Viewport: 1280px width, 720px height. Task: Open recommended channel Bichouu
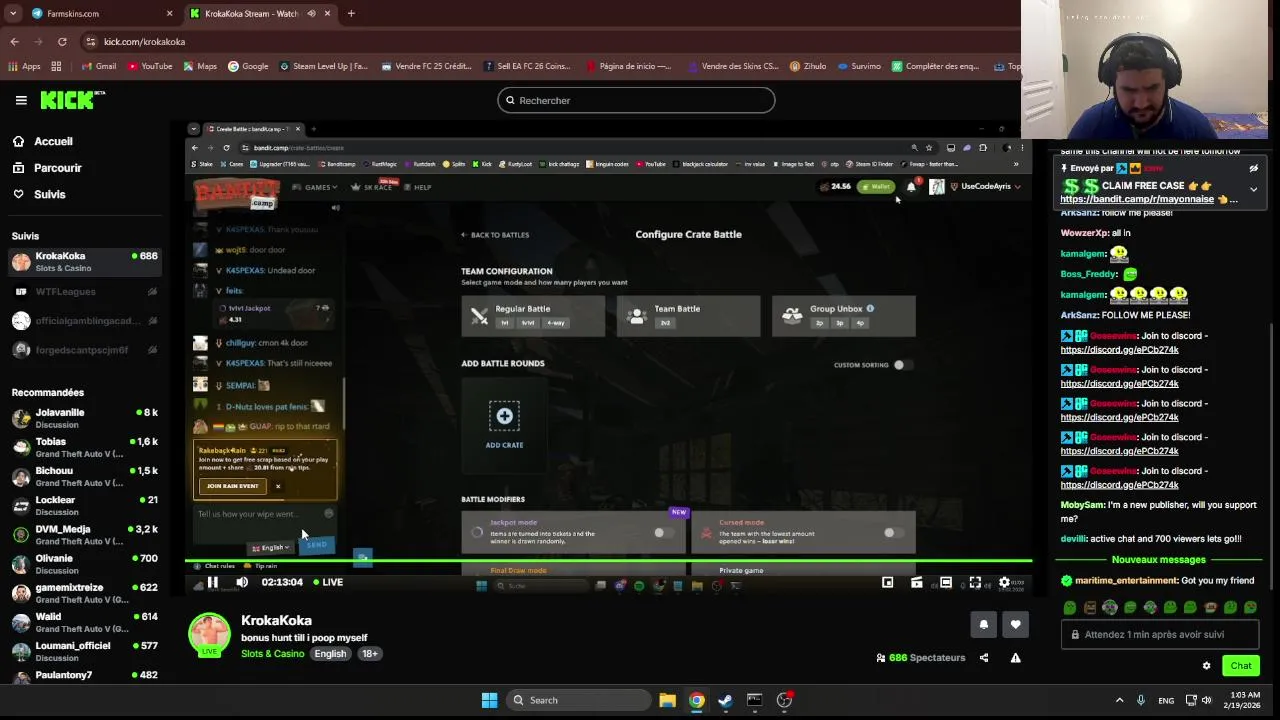[85, 477]
